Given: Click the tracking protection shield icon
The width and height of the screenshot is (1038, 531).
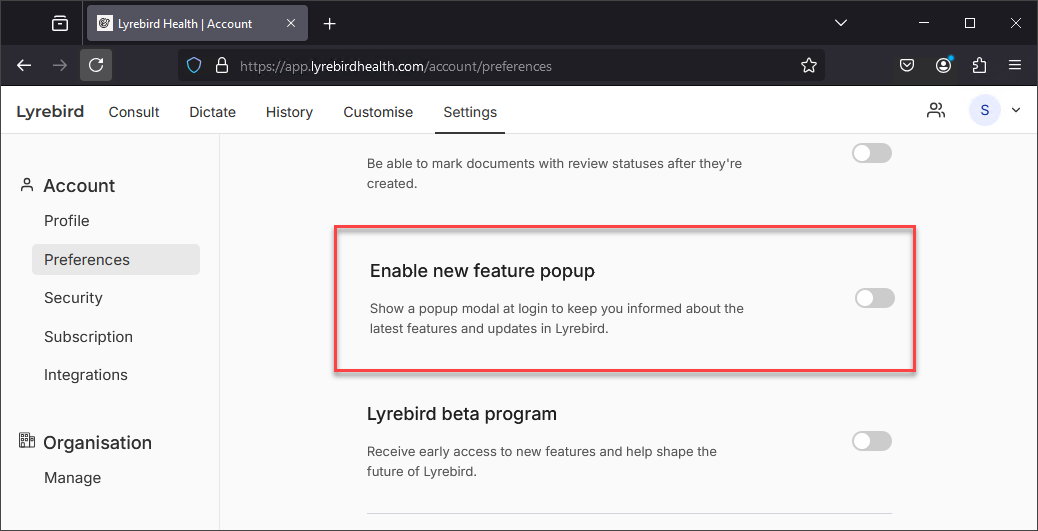Looking at the screenshot, I should (x=193, y=66).
